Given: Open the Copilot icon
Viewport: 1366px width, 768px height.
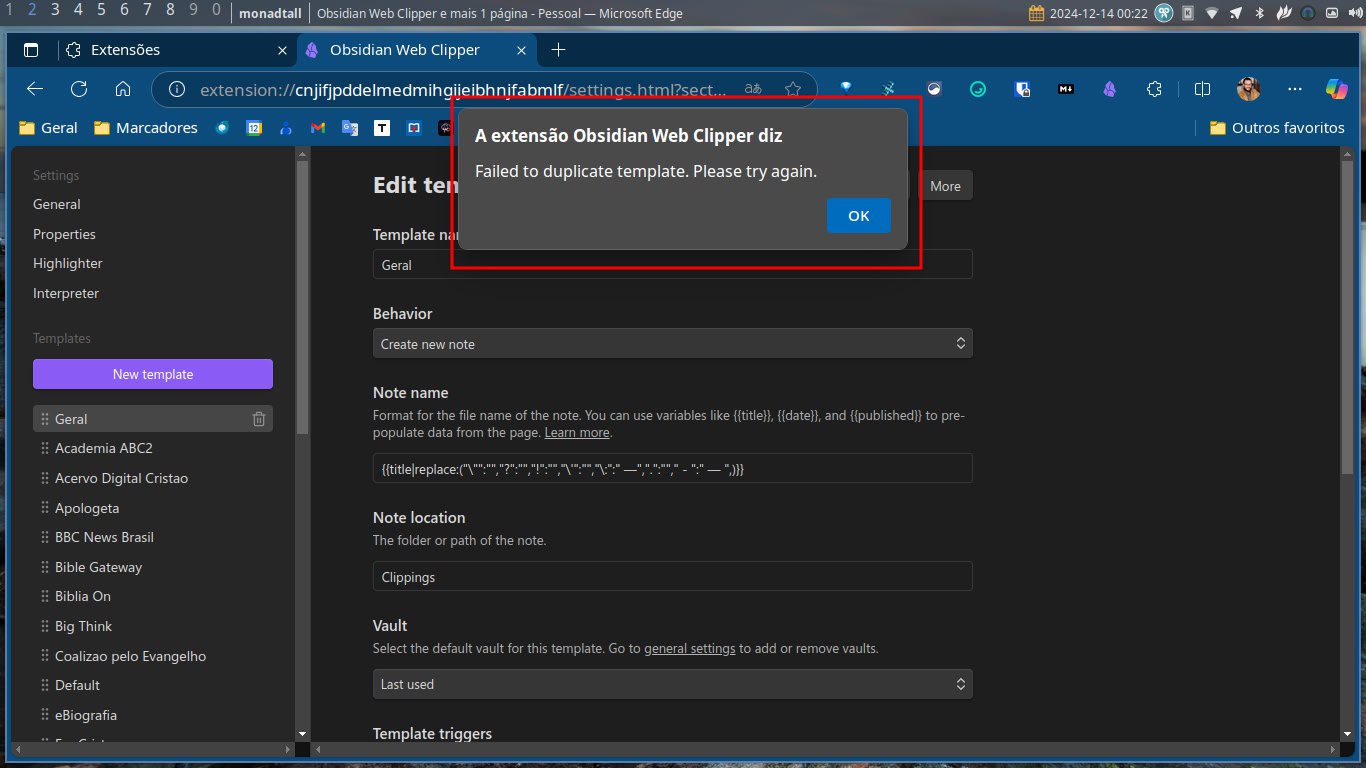Looking at the screenshot, I should pos(1337,89).
